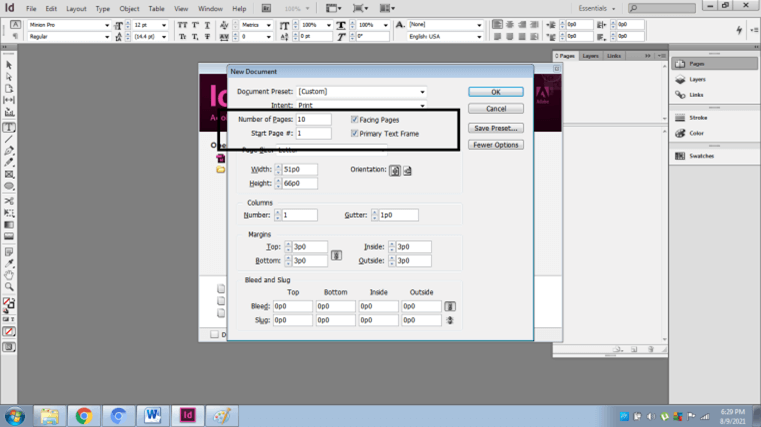761x427 pixels.
Task: Click OK in New Document dialog
Action: [x=496, y=92]
